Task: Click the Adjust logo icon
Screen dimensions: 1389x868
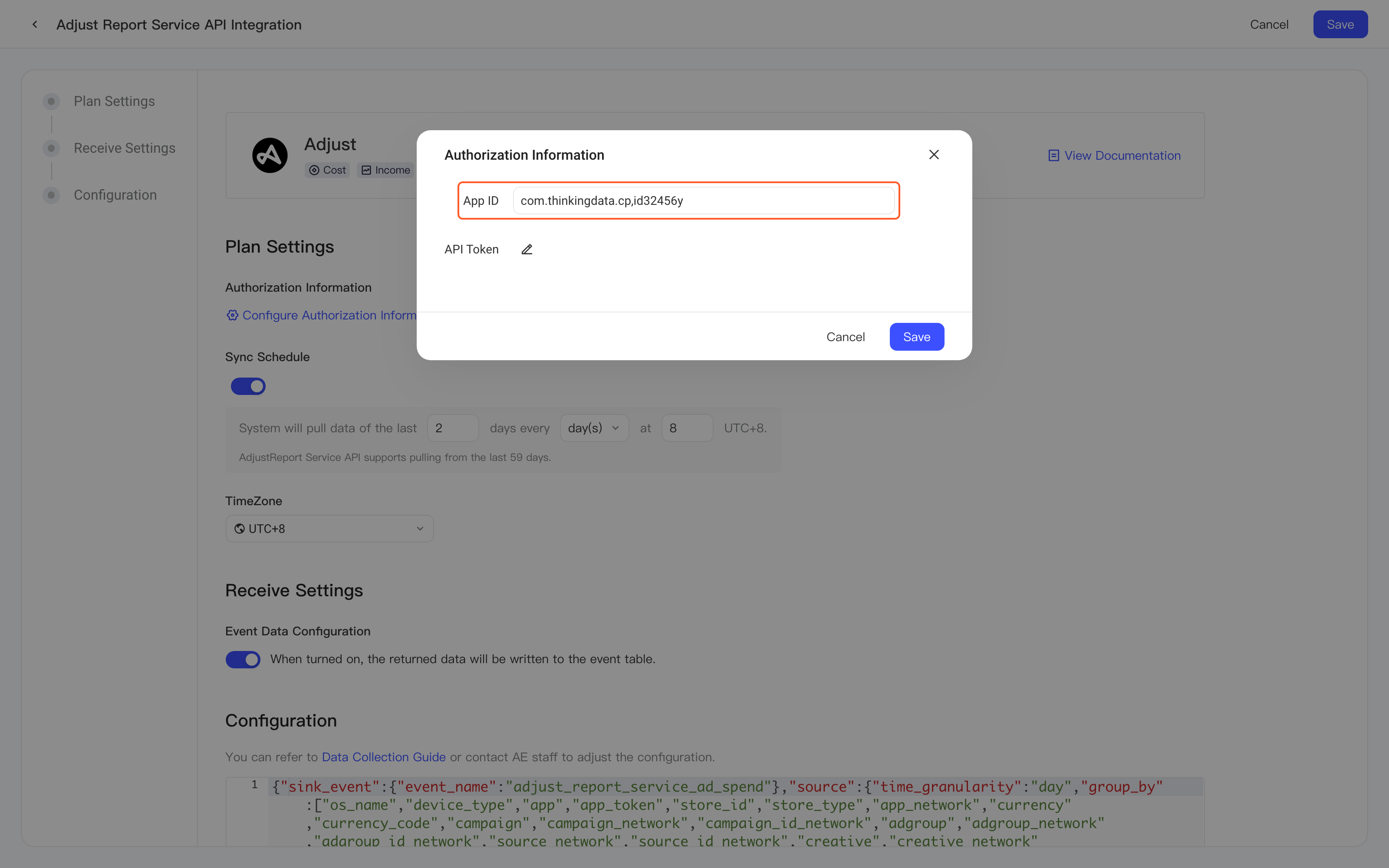Action: [x=270, y=155]
